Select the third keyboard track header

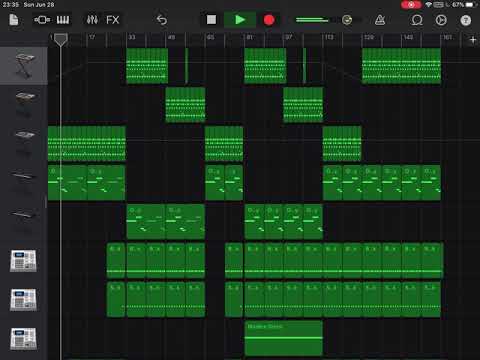point(24,143)
